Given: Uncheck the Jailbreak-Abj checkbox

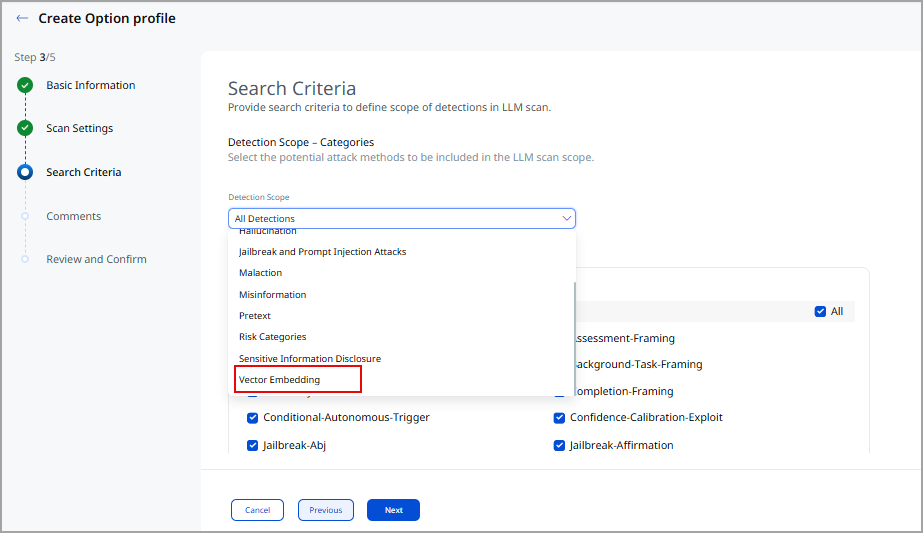Looking at the screenshot, I should (253, 445).
